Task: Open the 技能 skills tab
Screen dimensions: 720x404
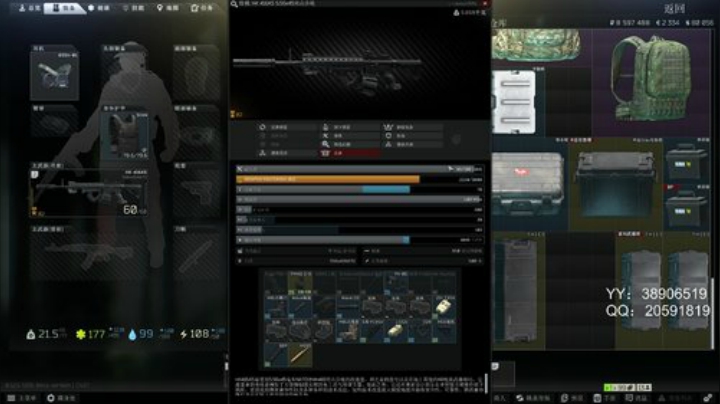Action: click(x=133, y=8)
